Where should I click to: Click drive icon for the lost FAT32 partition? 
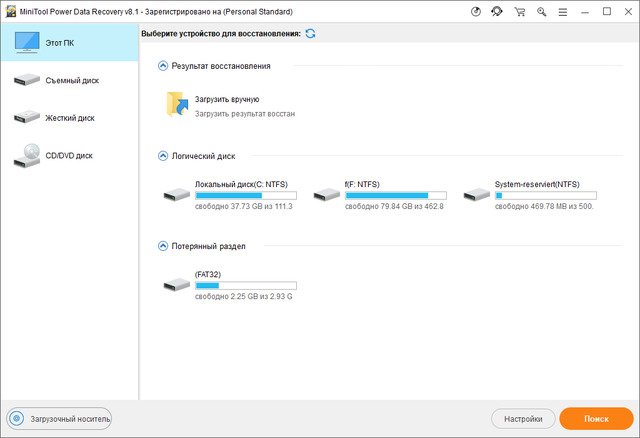(177, 285)
